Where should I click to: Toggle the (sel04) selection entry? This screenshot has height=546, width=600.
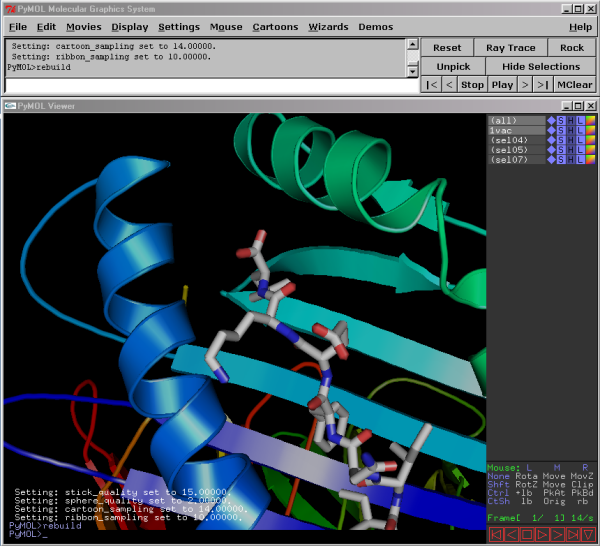516,140
